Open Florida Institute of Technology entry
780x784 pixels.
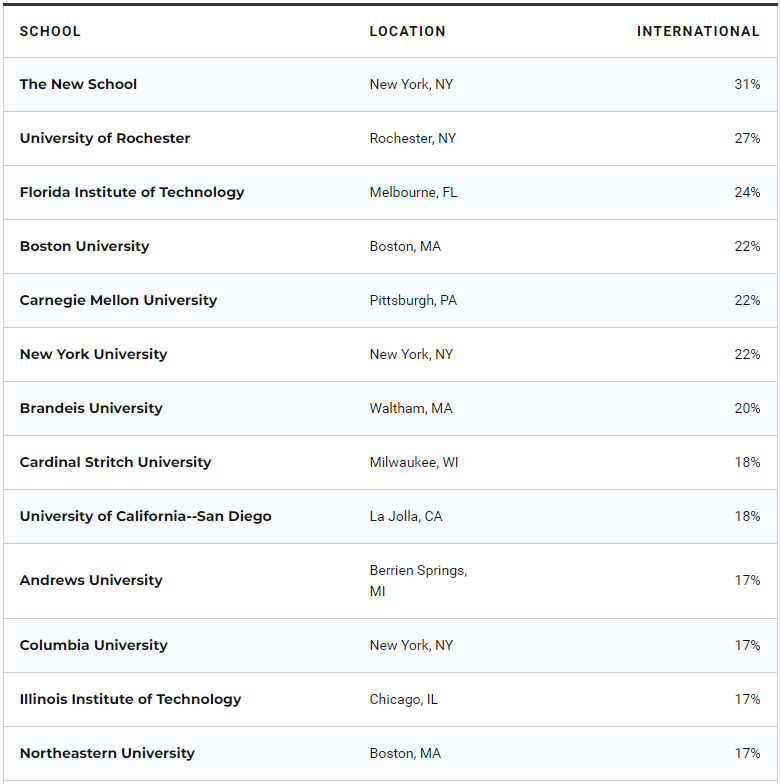click(x=131, y=192)
